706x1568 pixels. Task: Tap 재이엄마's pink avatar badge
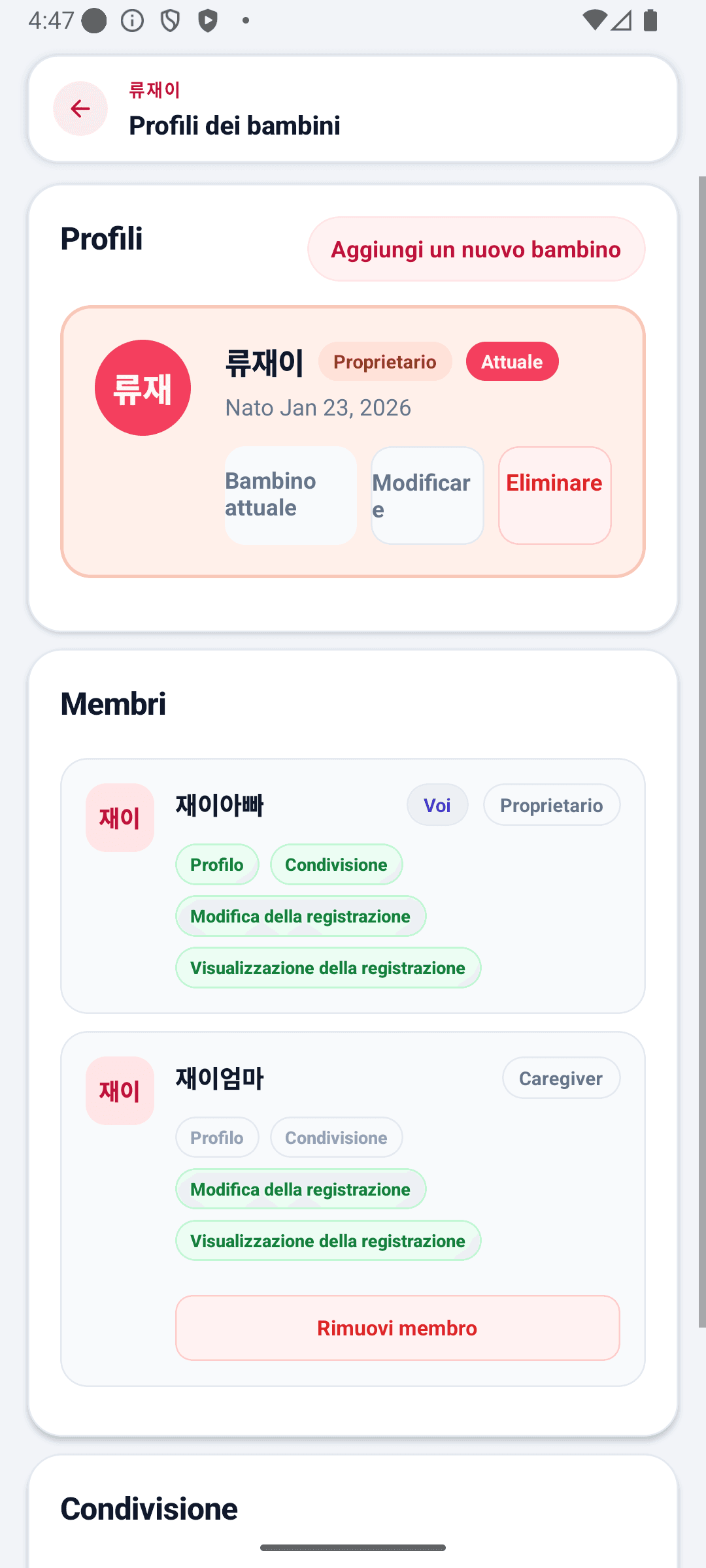[x=120, y=1090]
